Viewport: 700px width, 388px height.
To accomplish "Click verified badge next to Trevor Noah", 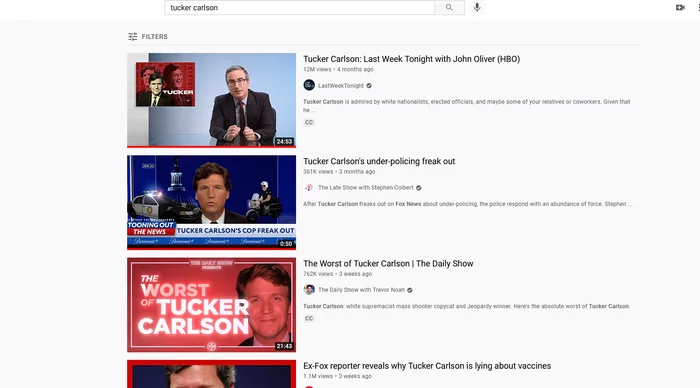I will [x=410, y=290].
